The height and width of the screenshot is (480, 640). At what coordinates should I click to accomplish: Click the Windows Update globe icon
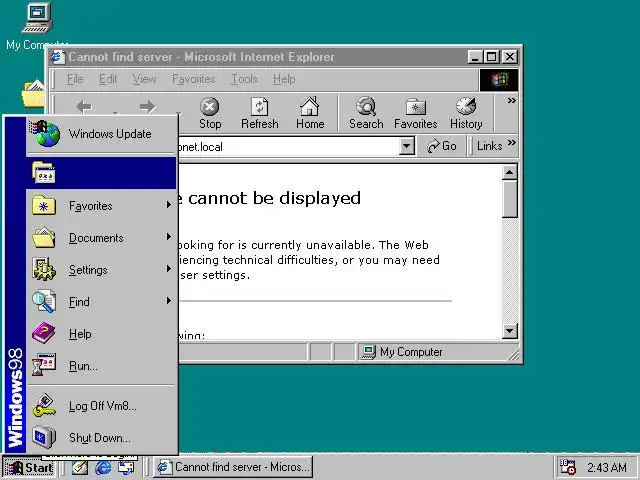pyautogui.click(x=44, y=133)
